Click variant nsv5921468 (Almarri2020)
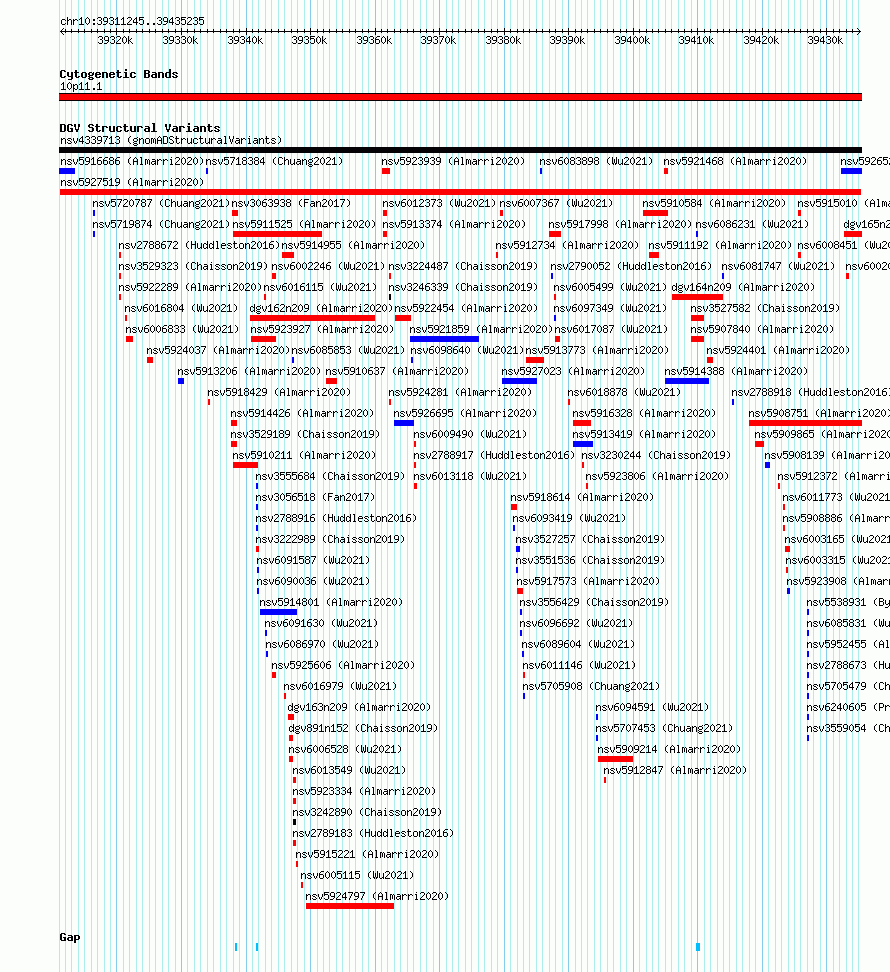 (735, 161)
